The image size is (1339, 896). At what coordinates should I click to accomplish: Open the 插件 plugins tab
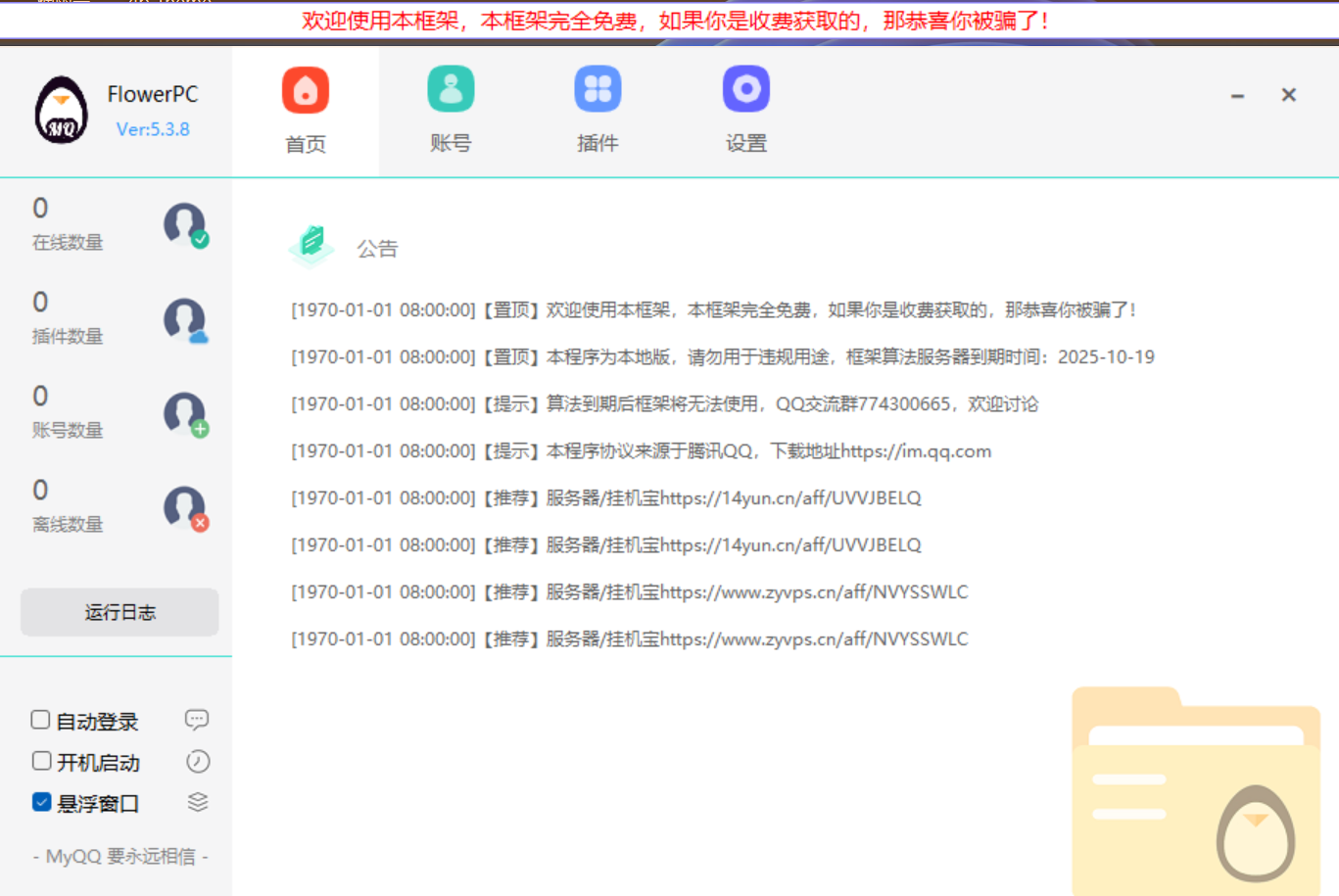tap(598, 111)
